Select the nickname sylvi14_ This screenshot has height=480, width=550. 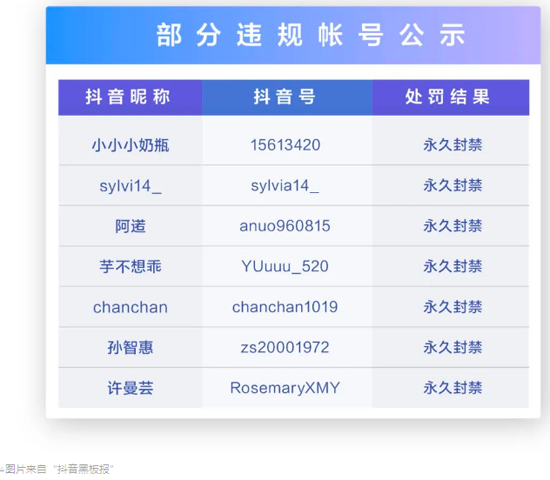click(x=130, y=186)
